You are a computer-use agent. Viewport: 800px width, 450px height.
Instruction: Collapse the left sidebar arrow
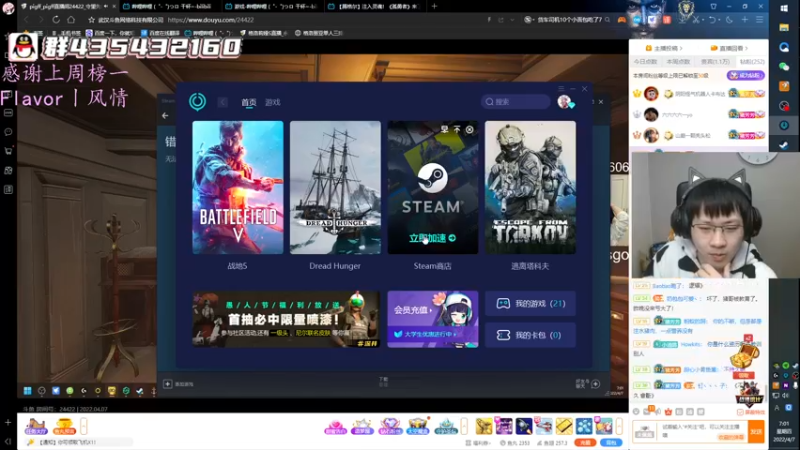point(8,442)
